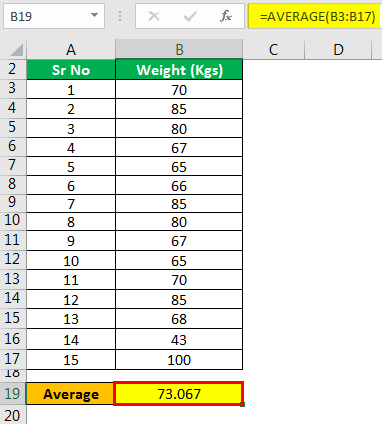Screen dimensions: 382x424
Task: Click the Cancel (X) formula bar icon
Action: click(154, 16)
